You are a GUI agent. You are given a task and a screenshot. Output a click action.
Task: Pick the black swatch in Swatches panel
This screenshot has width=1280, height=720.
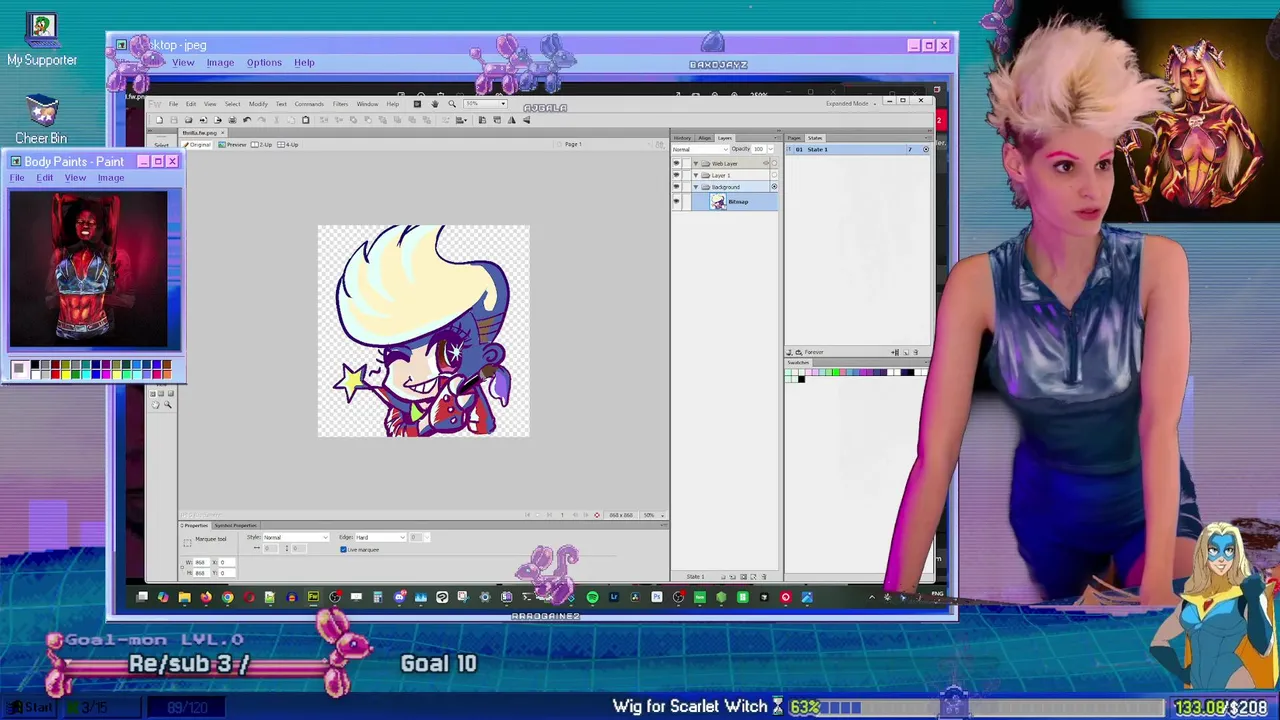click(801, 379)
